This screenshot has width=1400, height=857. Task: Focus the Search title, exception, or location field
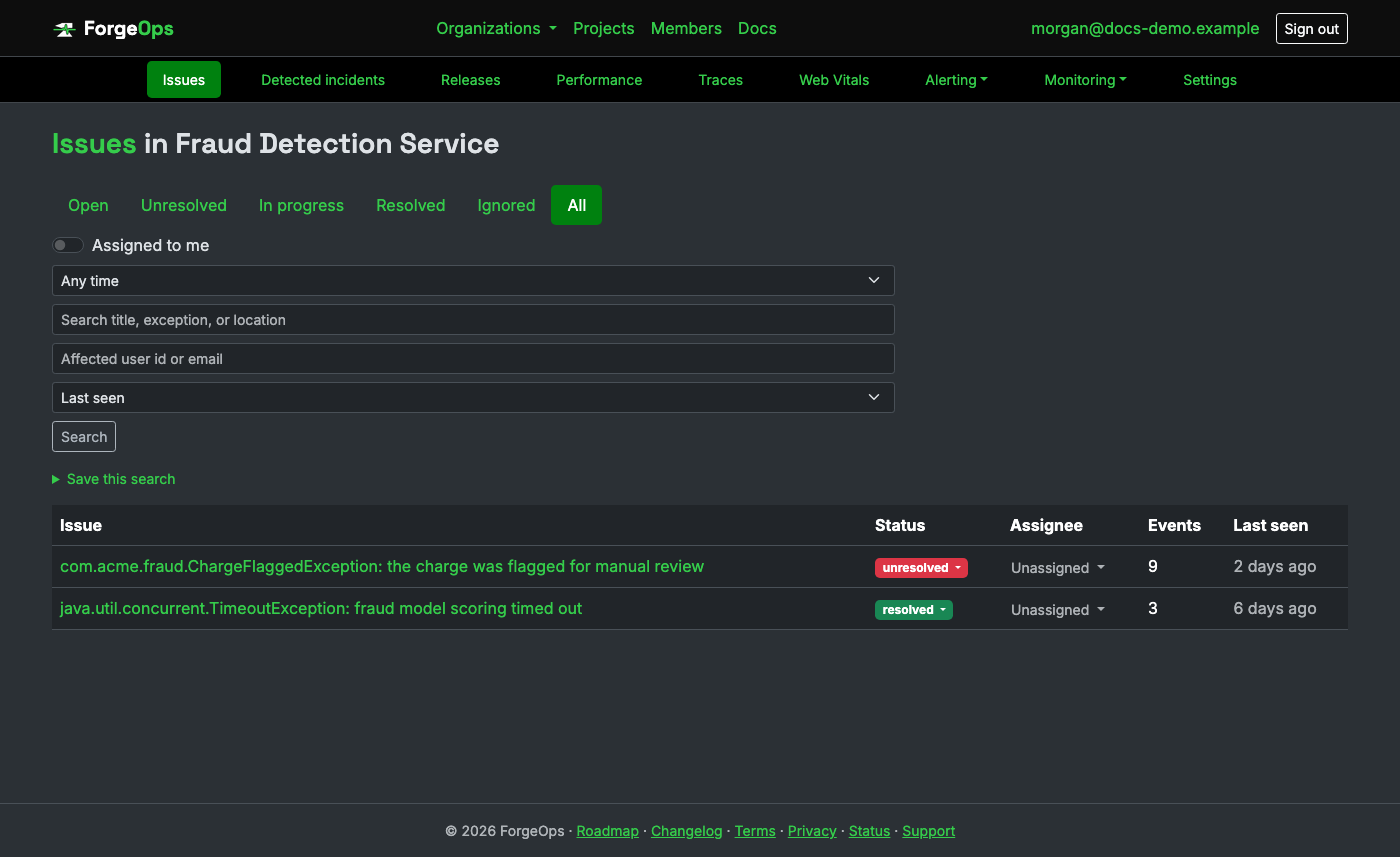(x=473, y=320)
